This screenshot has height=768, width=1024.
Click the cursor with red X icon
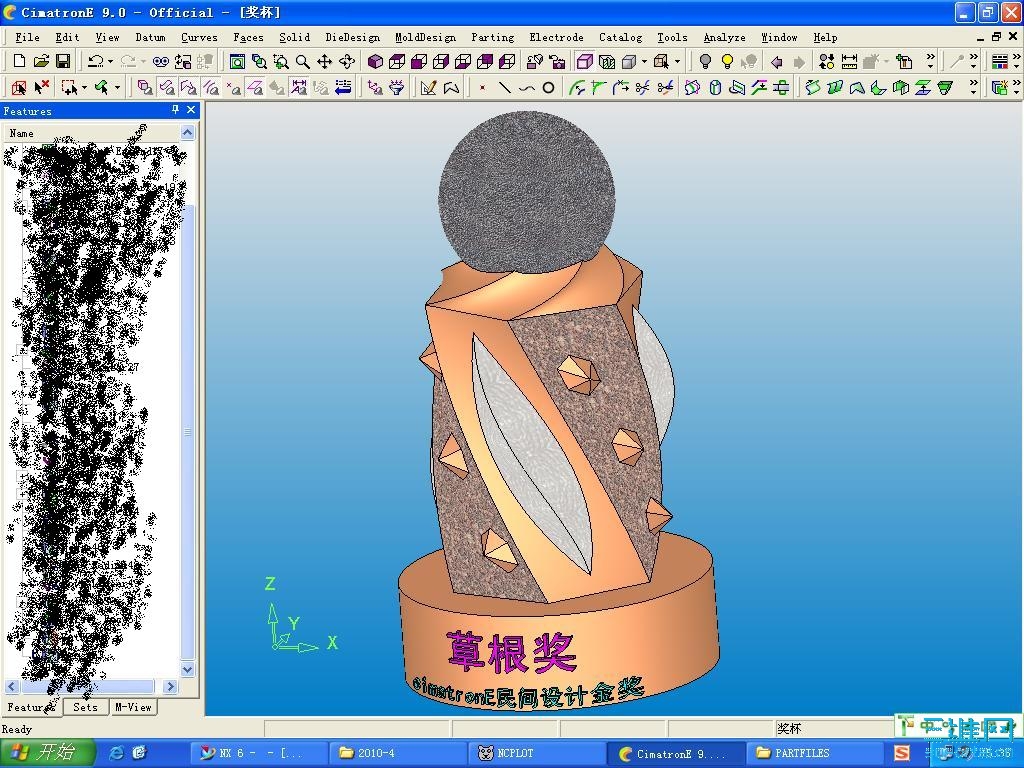(41, 87)
